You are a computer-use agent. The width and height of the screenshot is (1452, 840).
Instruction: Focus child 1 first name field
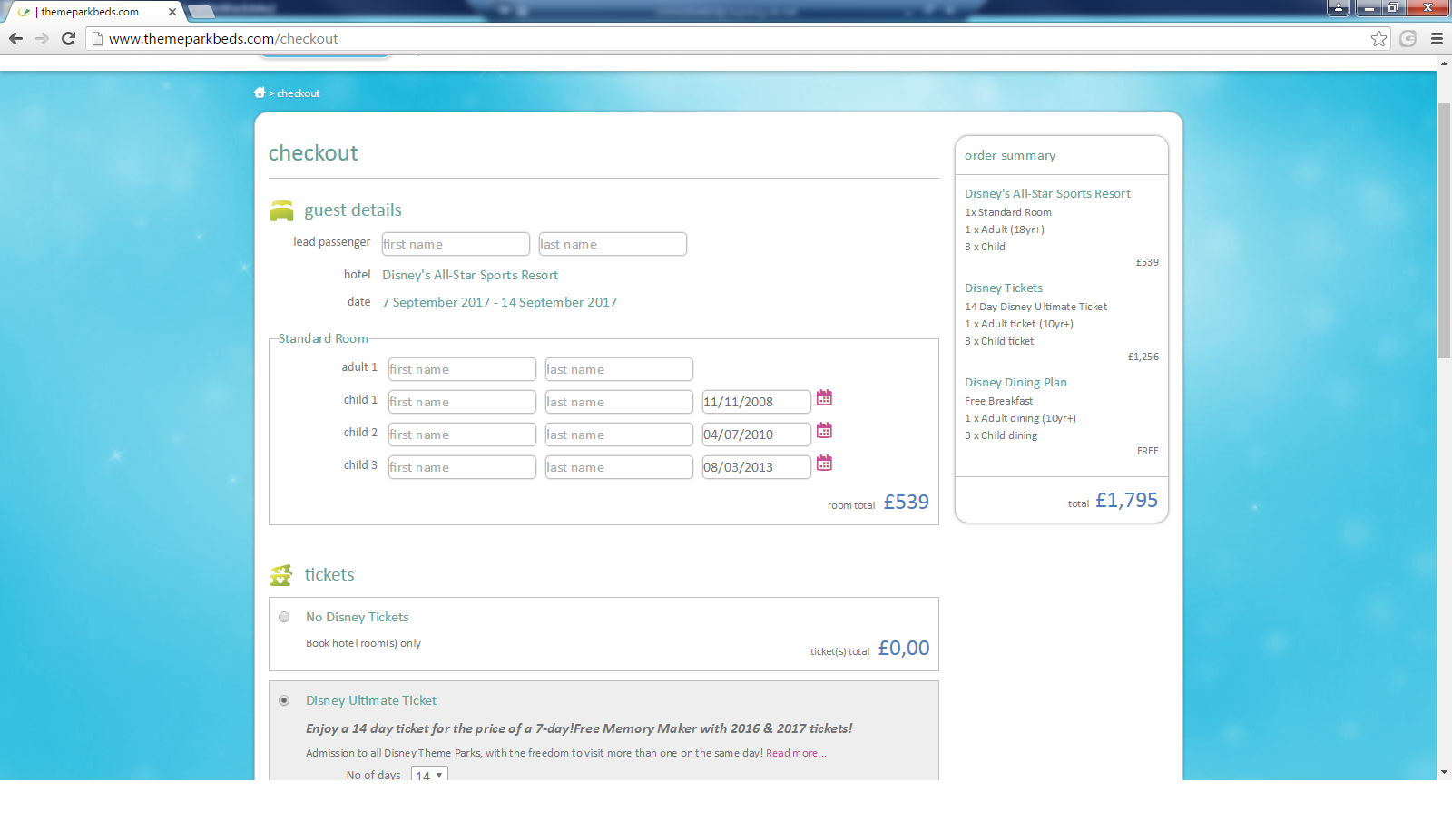click(x=462, y=402)
